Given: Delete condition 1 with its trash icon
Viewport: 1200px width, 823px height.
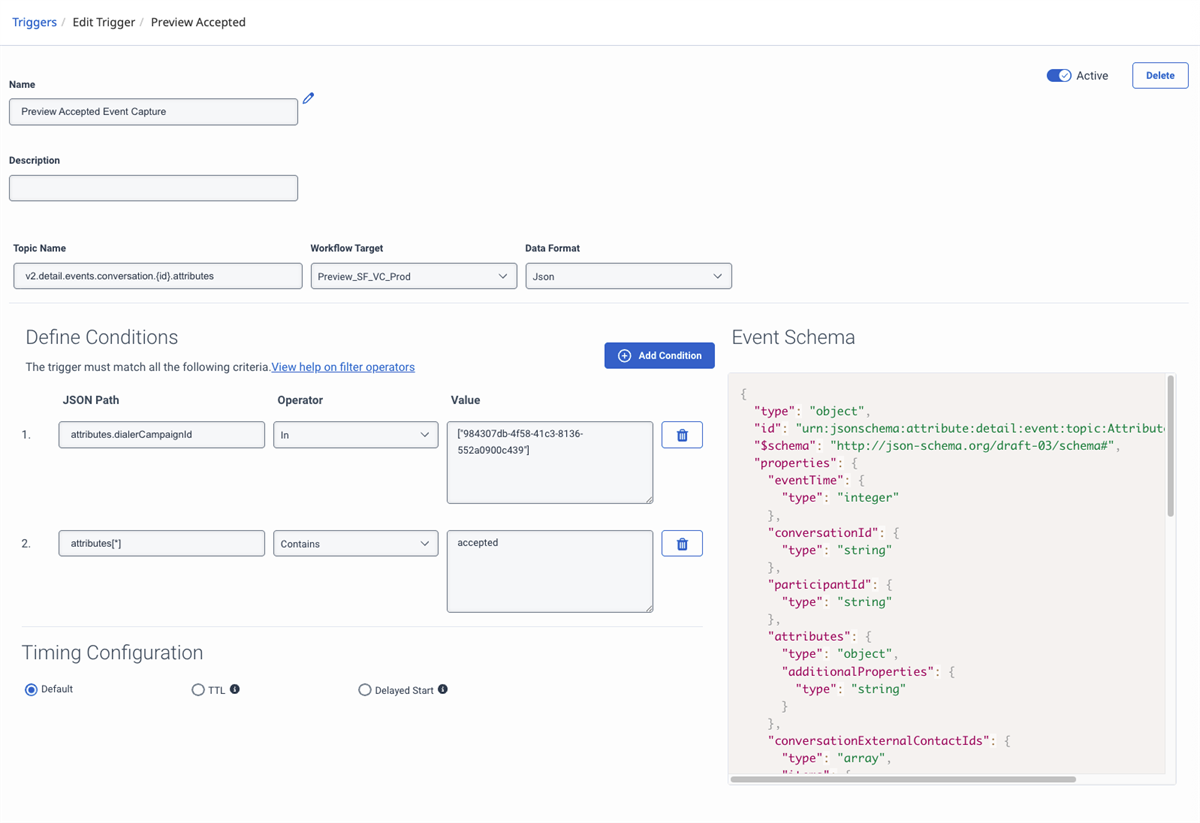Looking at the screenshot, I should pos(682,435).
